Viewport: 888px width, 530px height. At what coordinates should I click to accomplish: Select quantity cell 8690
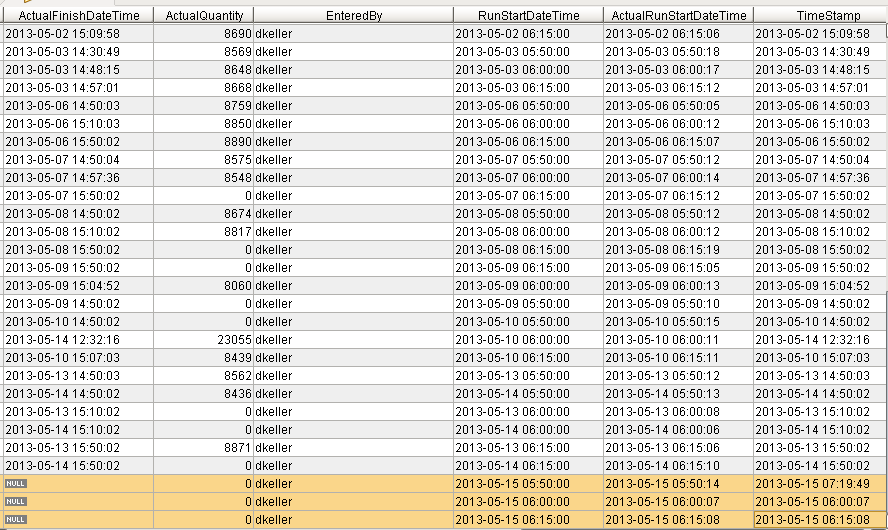(203, 33)
